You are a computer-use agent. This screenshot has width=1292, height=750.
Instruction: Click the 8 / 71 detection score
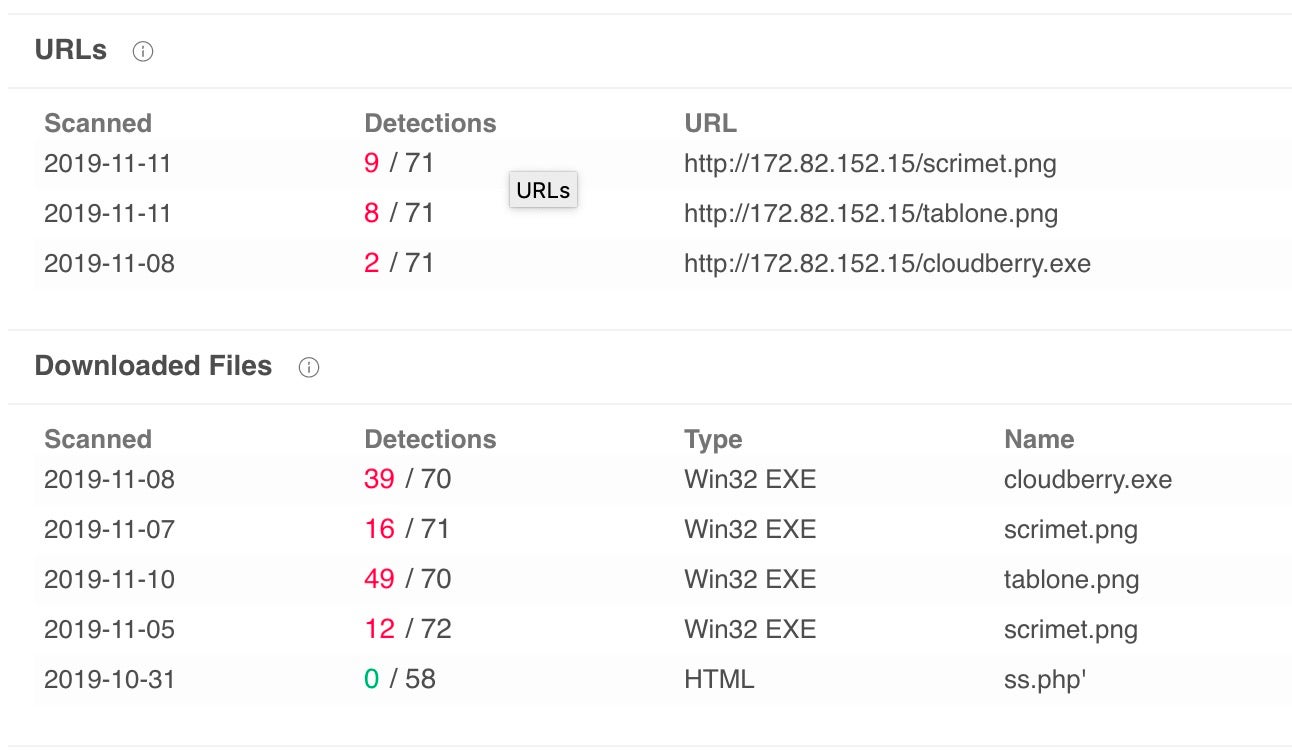tap(399, 213)
